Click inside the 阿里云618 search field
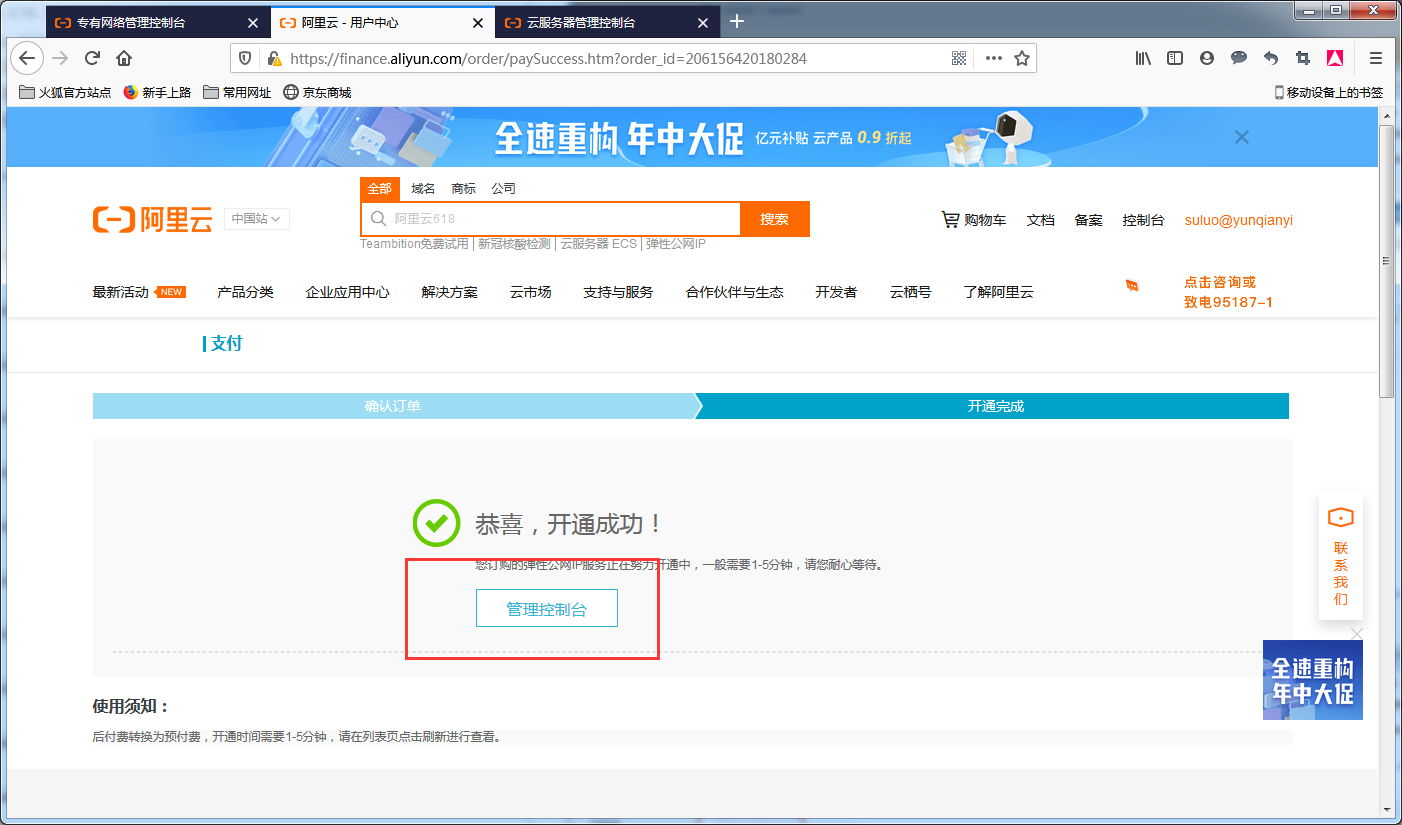The height and width of the screenshot is (825, 1402). 550,219
